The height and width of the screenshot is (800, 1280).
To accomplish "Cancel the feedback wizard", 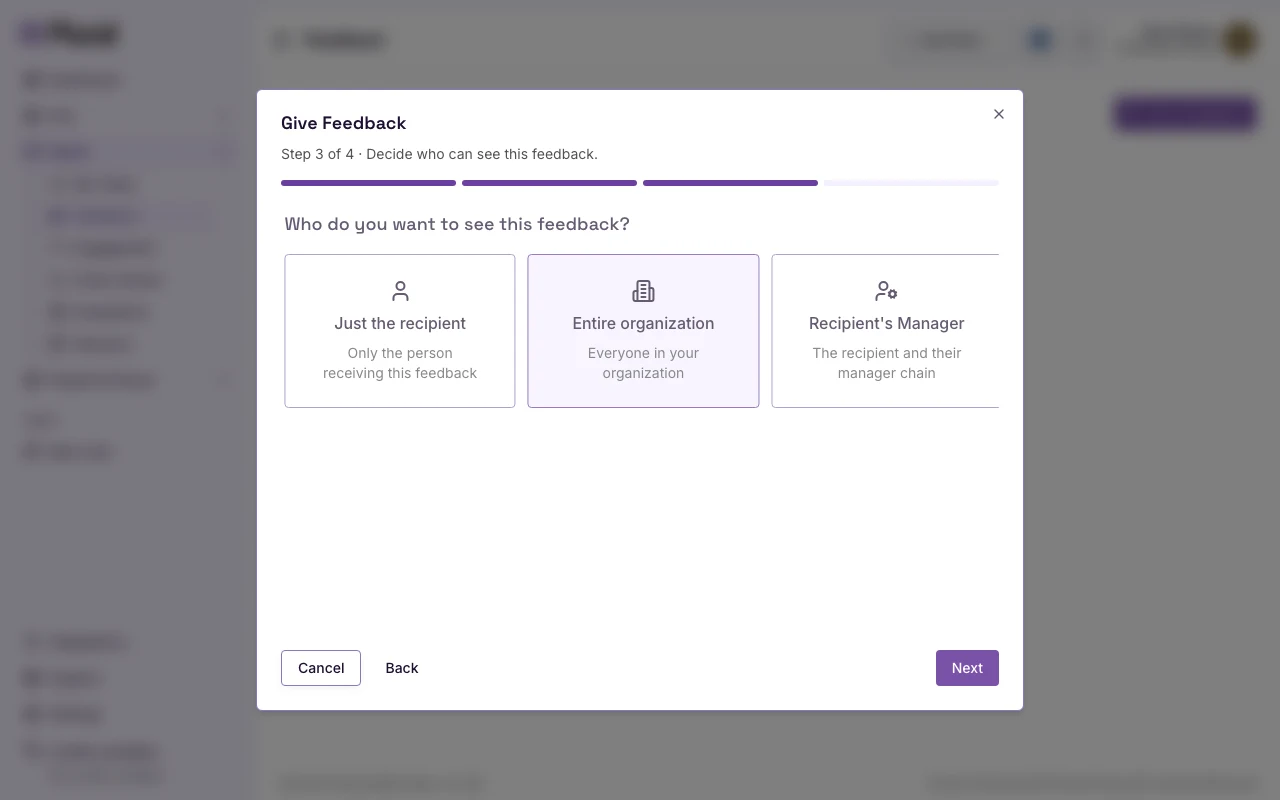I will coord(321,668).
